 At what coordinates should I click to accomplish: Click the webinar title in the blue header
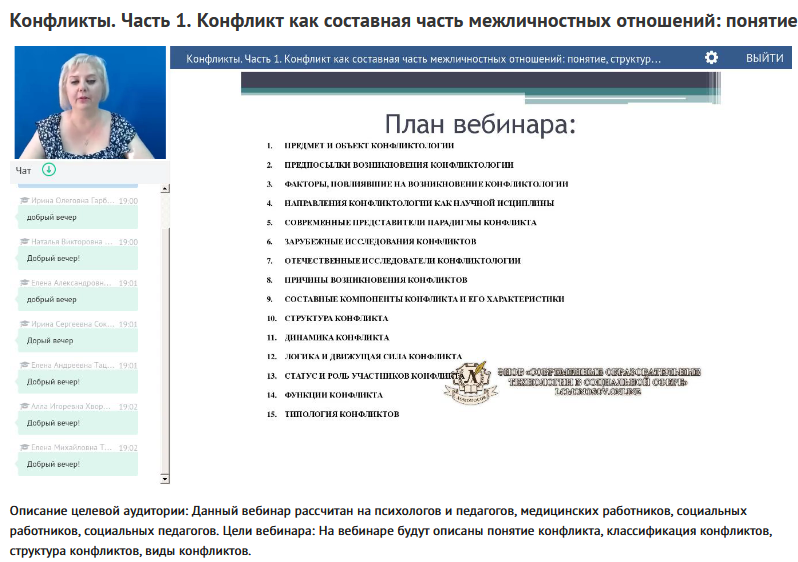tap(423, 59)
